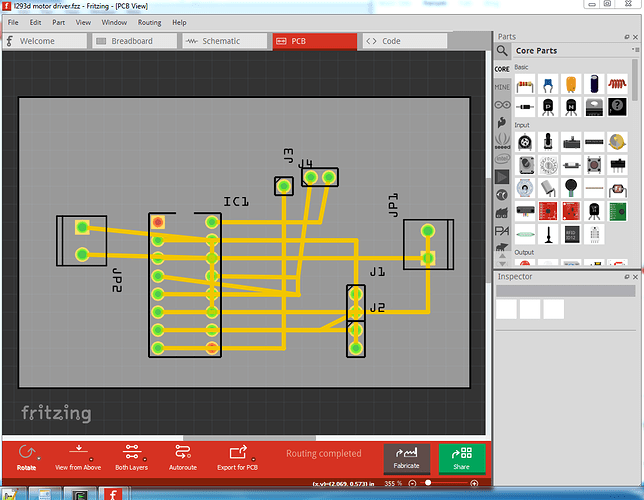
Task: Open the Arduino parts bin
Action: pos(502,105)
